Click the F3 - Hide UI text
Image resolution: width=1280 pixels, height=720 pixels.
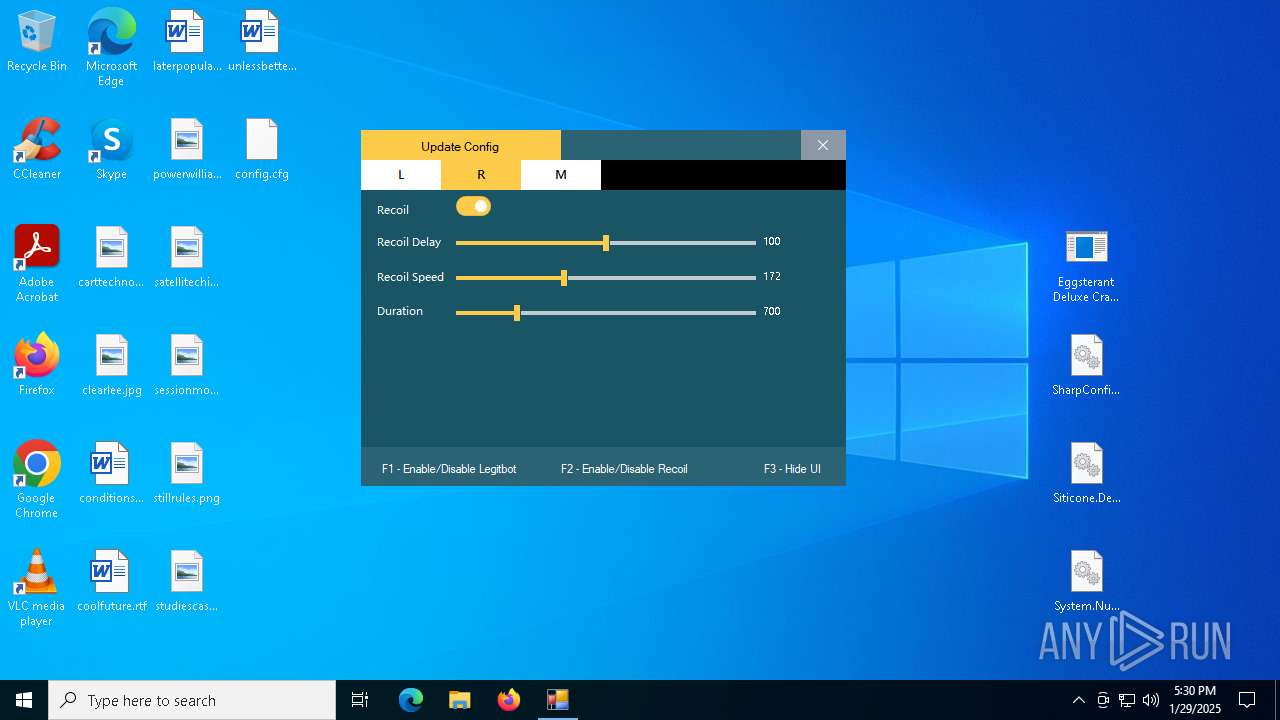point(792,469)
